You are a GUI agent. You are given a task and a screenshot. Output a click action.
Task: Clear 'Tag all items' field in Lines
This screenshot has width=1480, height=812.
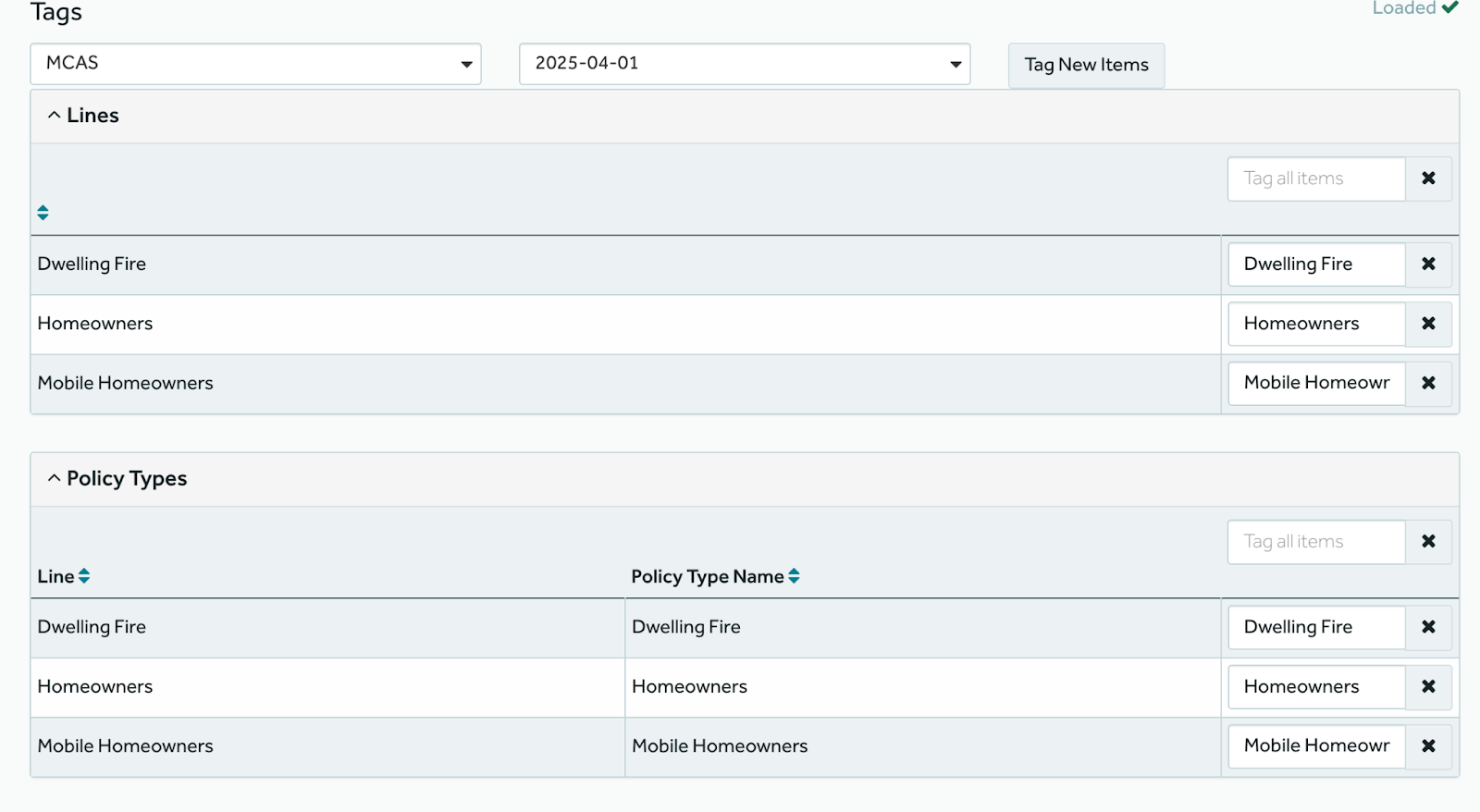1428,178
